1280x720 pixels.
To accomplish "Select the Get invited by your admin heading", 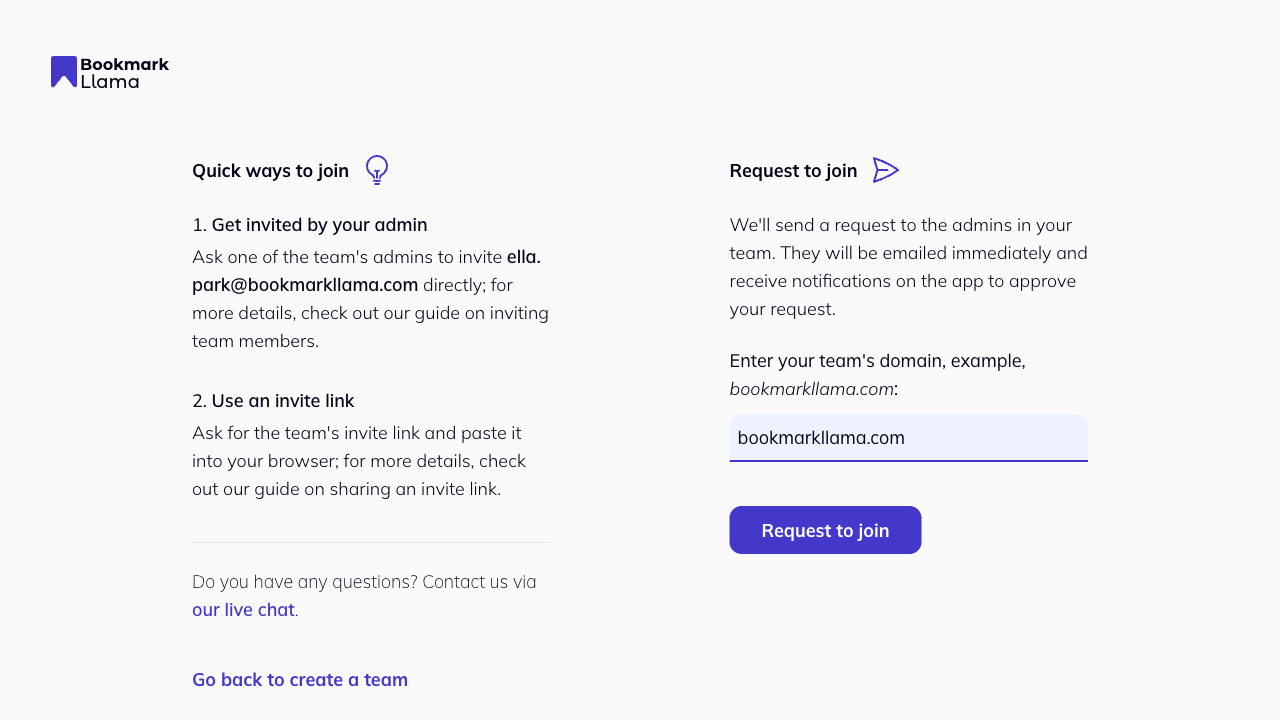I will point(319,225).
